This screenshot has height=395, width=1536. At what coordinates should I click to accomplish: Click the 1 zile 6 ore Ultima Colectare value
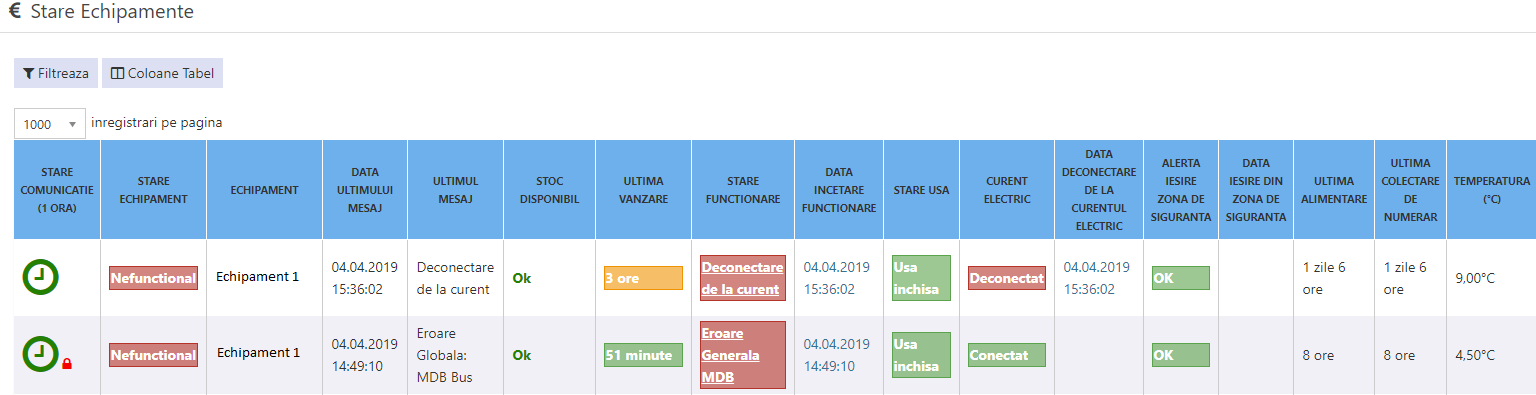(x=1405, y=278)
